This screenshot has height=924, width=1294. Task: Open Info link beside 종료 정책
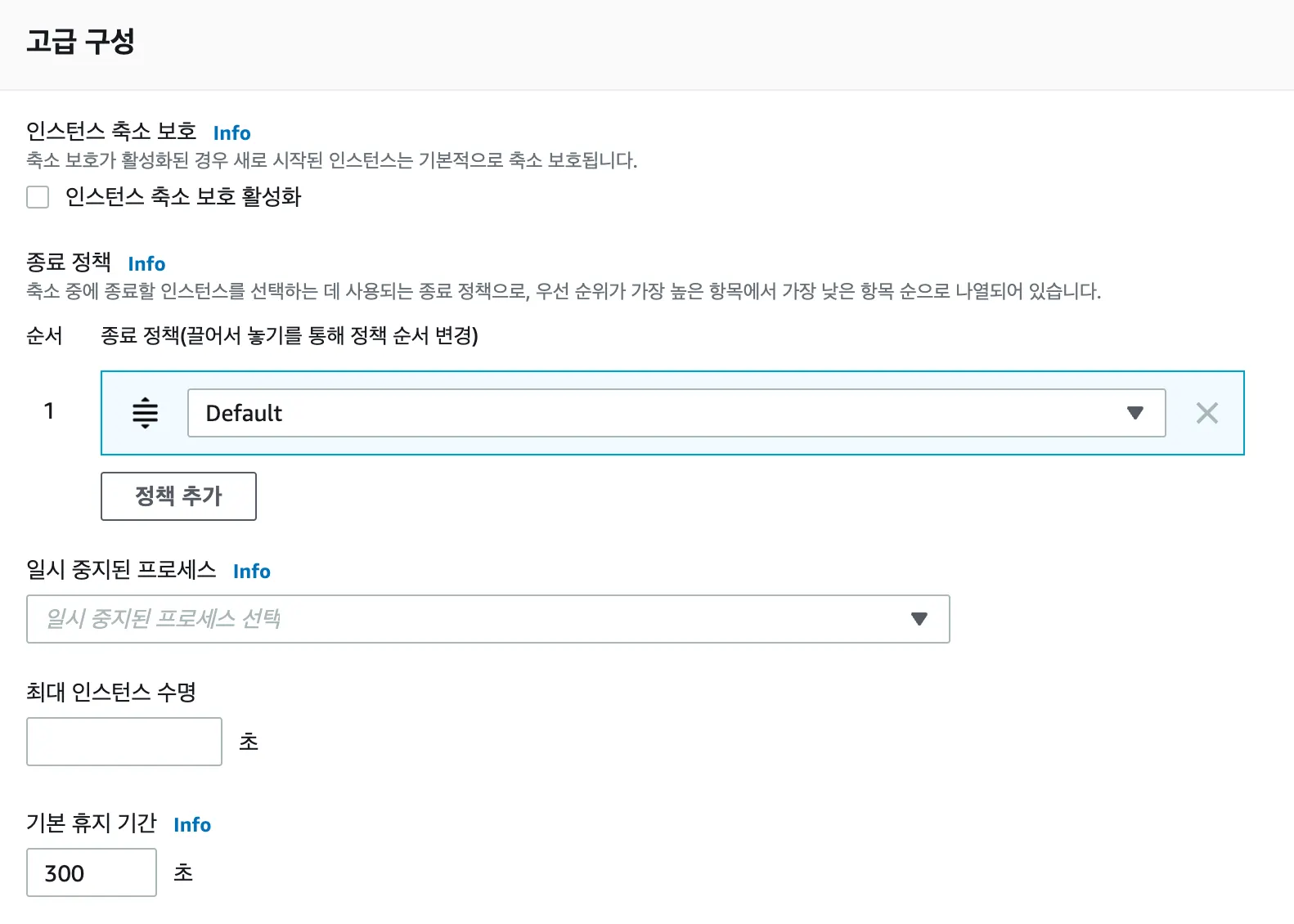(146, 264)
